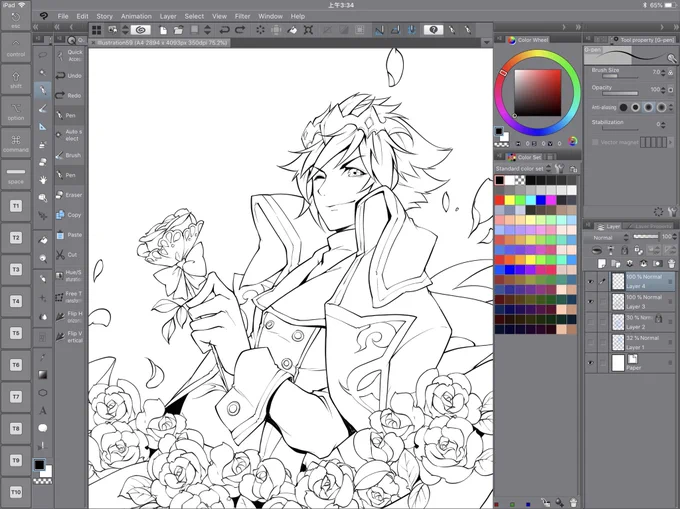Switch to the Layer Property tab
680x509 pixels.
click(649, 226)
